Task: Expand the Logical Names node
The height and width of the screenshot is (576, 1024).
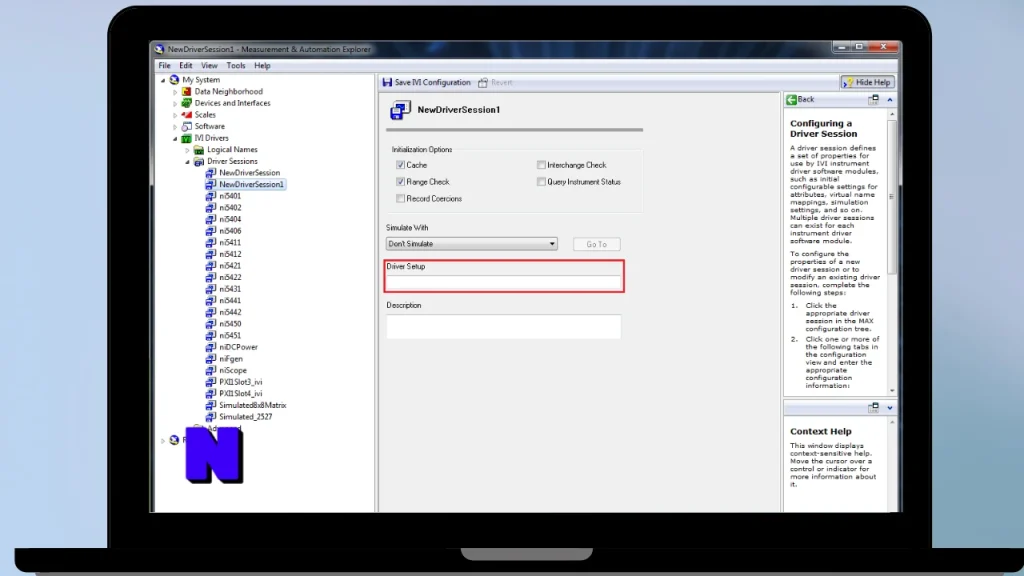Action: pos(187,150)
